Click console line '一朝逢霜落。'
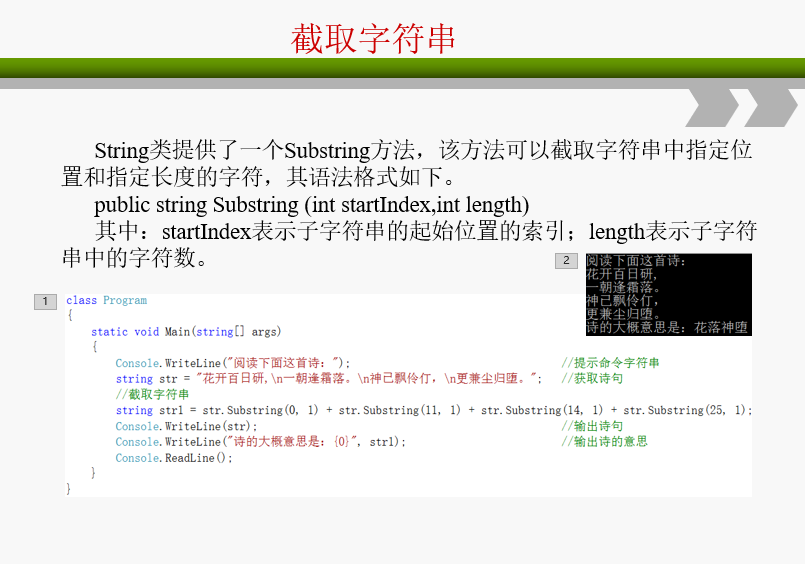 [x=623, y=287]
